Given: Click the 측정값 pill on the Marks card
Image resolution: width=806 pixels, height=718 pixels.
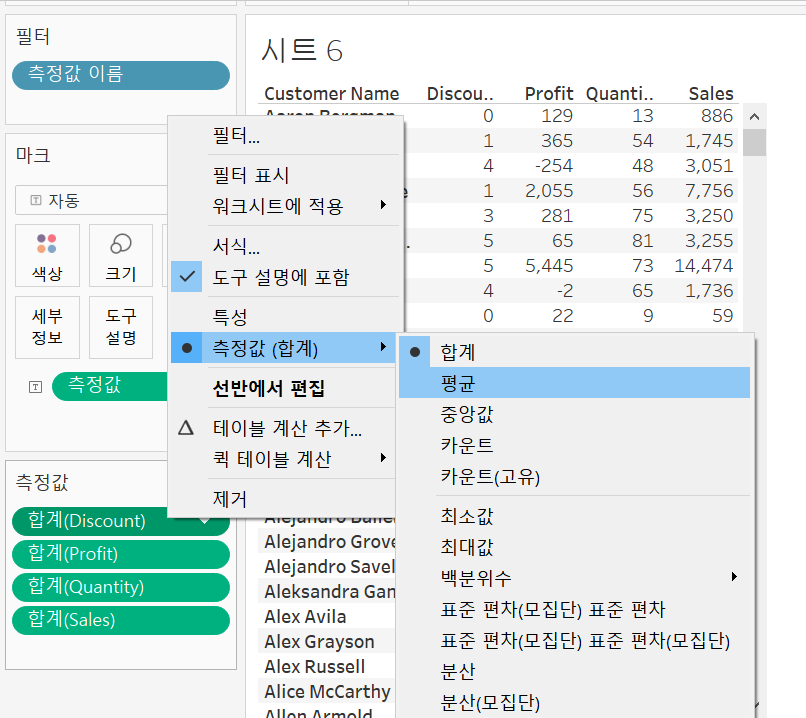Looking at the screenshot, I should pos(110,386).
